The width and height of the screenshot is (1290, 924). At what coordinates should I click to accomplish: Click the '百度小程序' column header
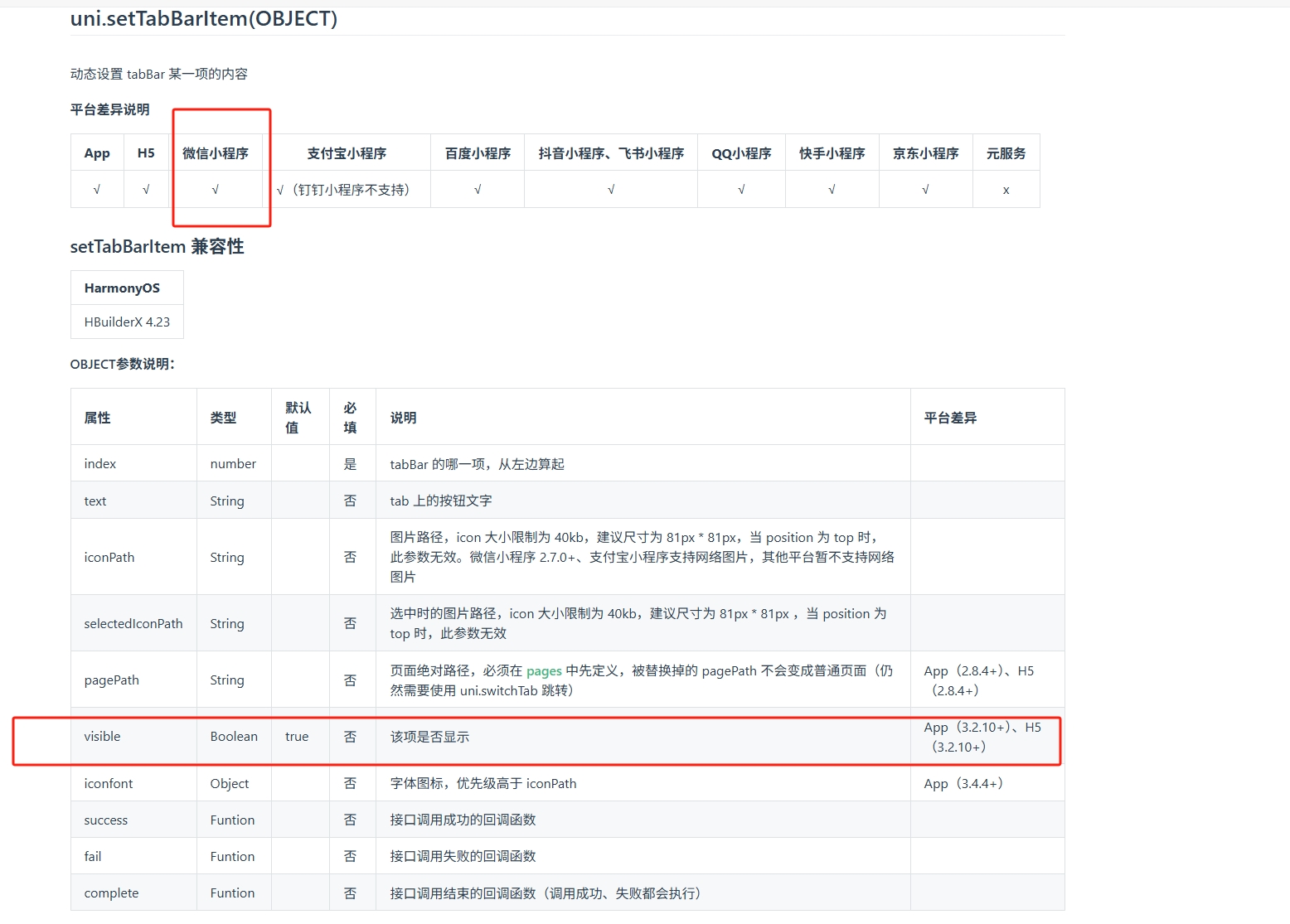478,153
